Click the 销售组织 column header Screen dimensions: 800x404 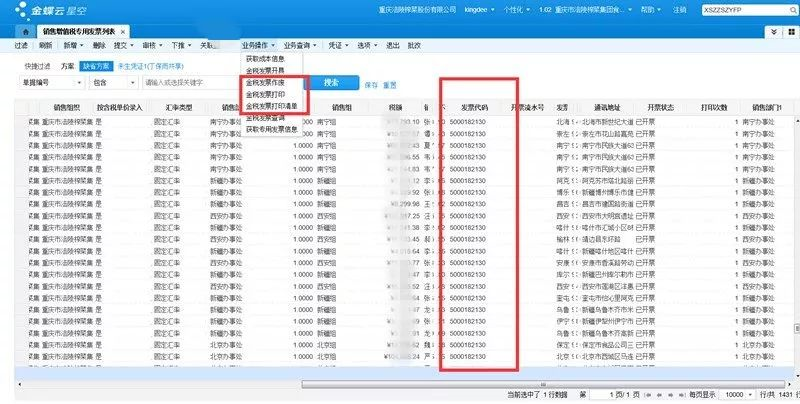66,108
